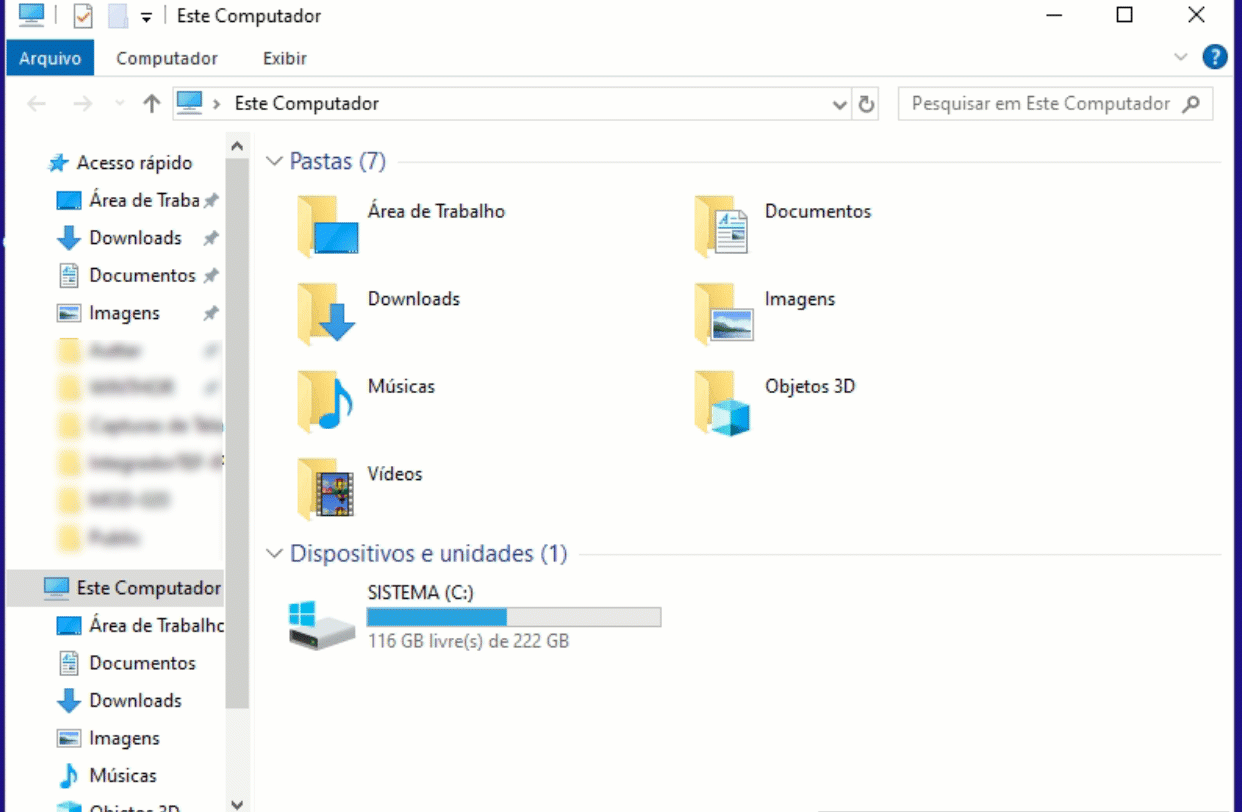Open the Documentos folder icon in Pastas
This screenshot has height=812, width=1242.
point(722,226)
